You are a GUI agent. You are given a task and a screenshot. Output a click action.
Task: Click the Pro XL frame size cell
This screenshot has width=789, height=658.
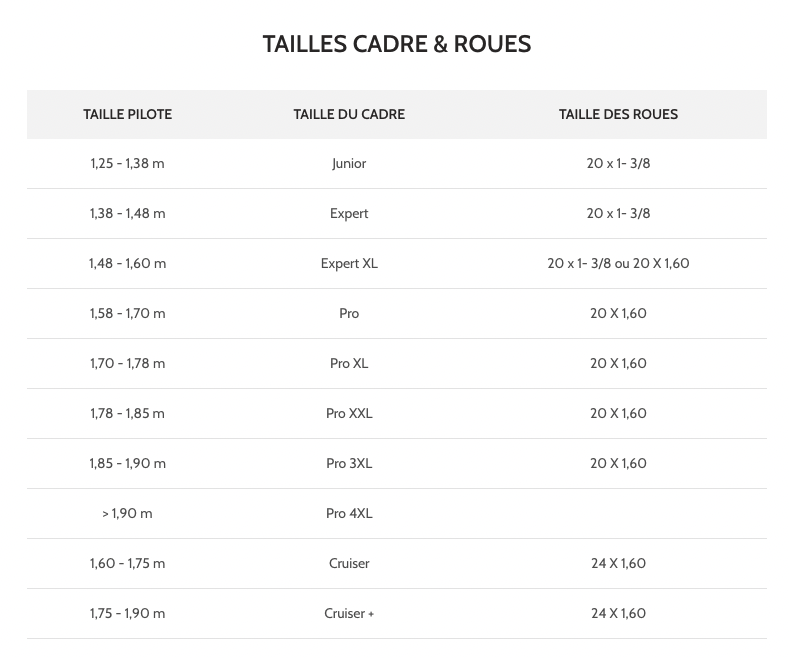[x=349, y=363]
